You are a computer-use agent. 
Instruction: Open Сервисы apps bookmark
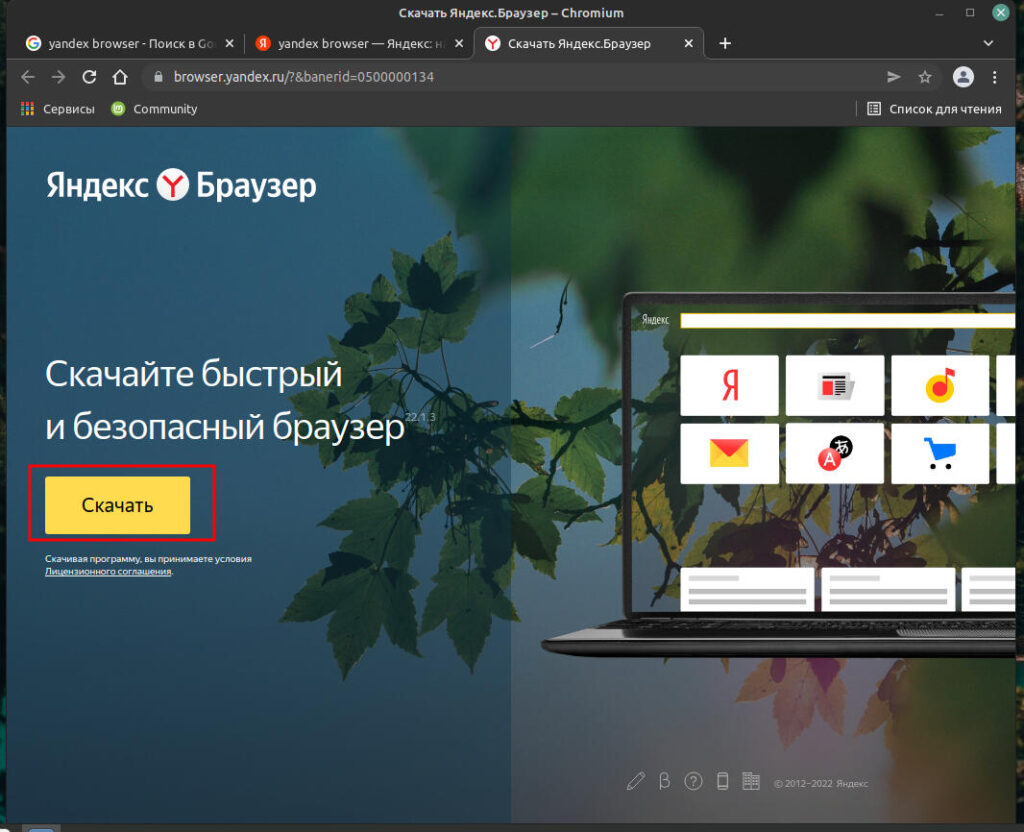pyautogui.click(x=58, y=109)
